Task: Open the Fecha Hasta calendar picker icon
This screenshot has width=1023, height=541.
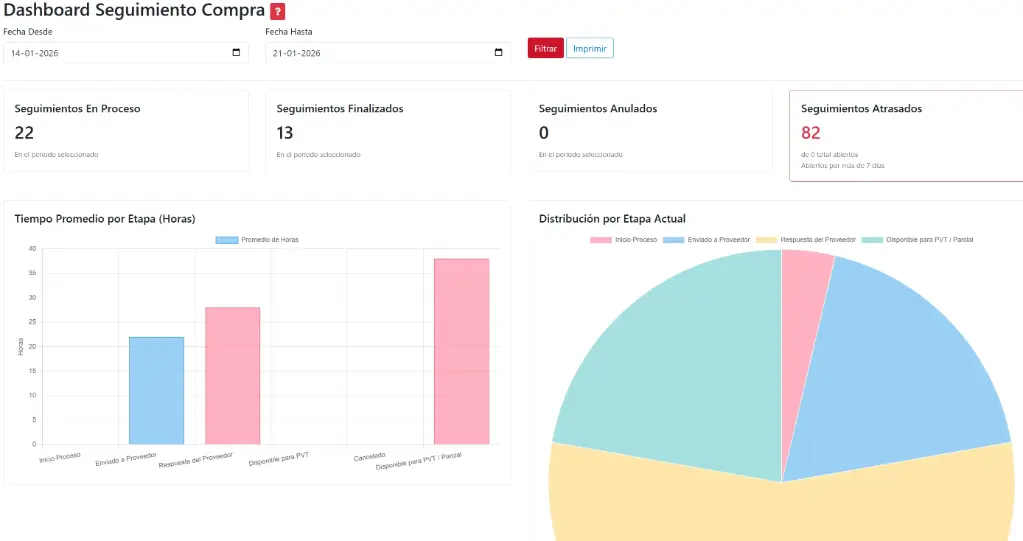Action: 498,53
